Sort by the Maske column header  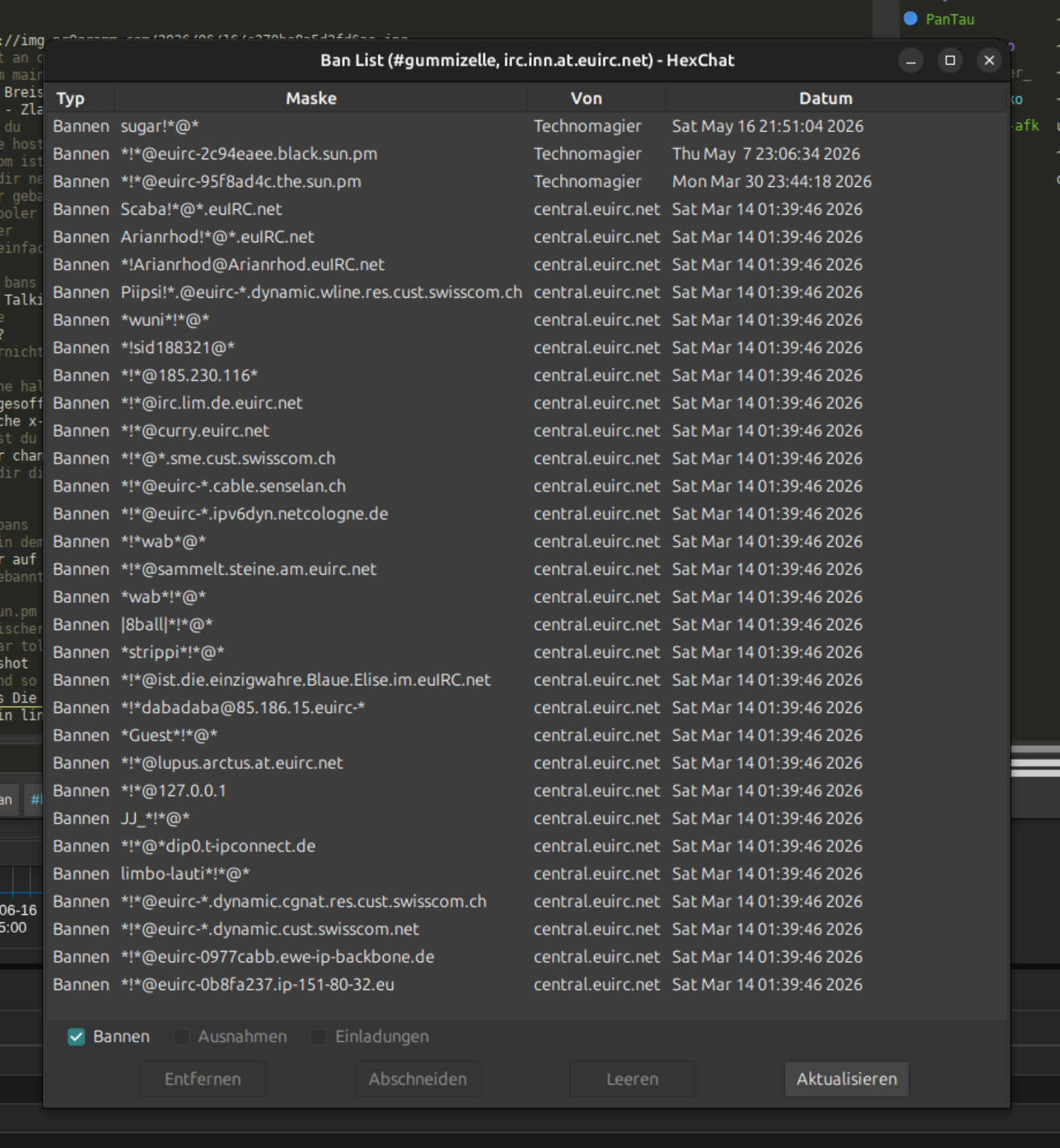click(321, 99)
